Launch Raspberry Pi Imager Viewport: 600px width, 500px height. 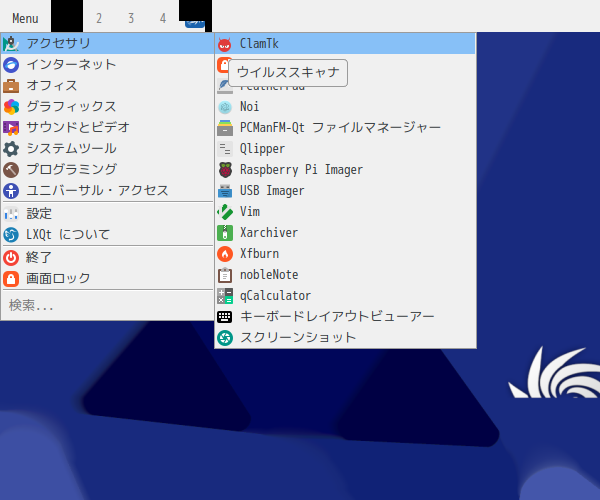pyautogui.click(x=346, y=170)
